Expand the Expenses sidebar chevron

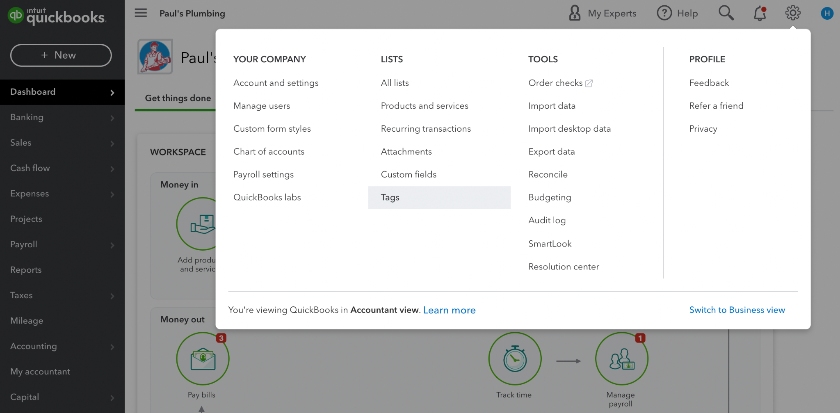pyautogui.click(x=112, y=194)
